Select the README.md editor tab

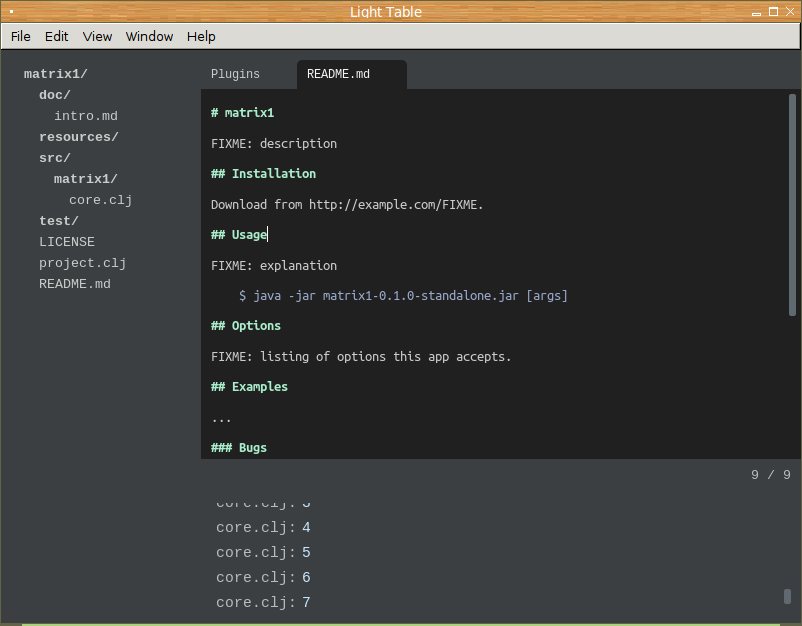pos(338,74)
